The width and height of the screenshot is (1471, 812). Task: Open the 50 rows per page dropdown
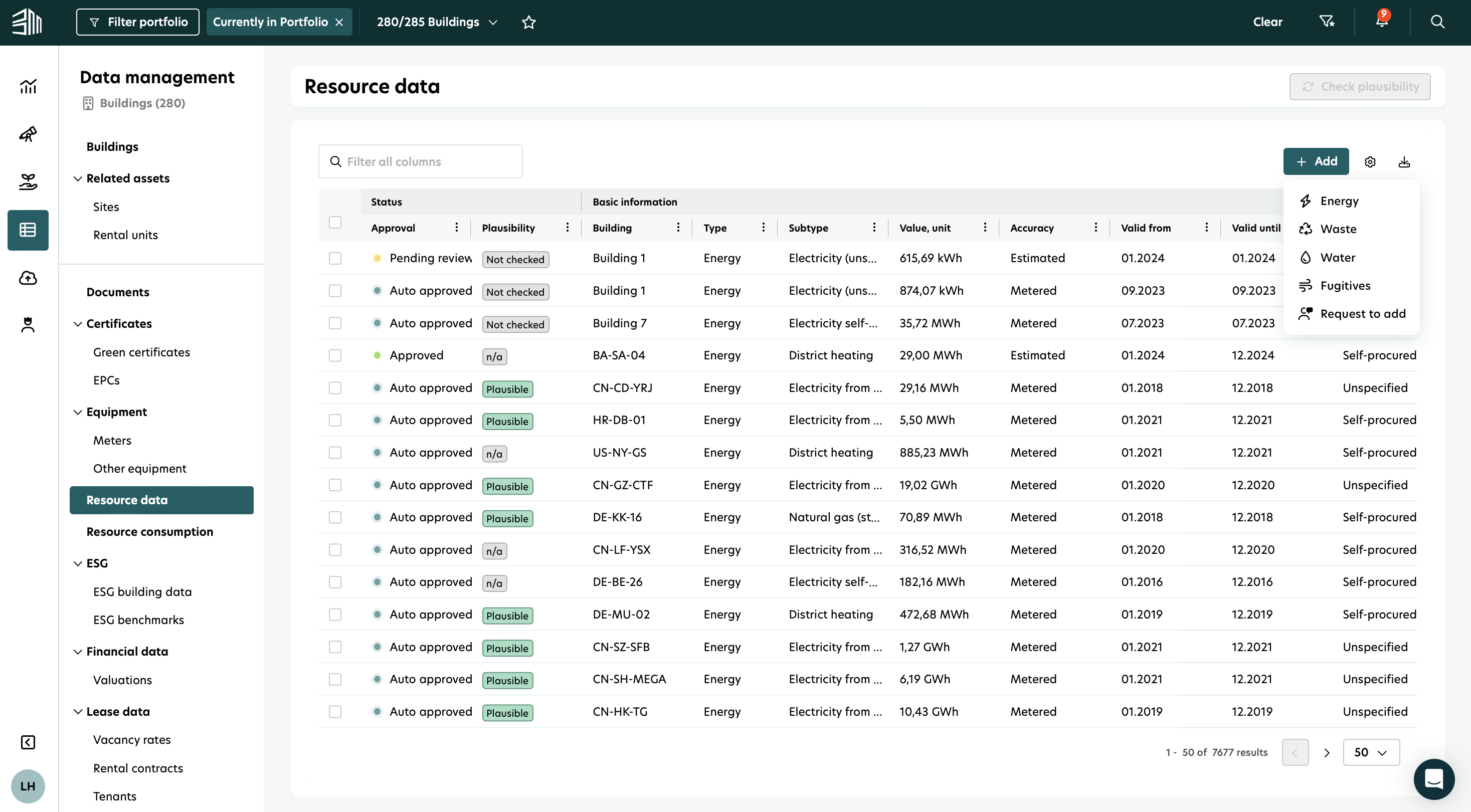pos(1371,752)
